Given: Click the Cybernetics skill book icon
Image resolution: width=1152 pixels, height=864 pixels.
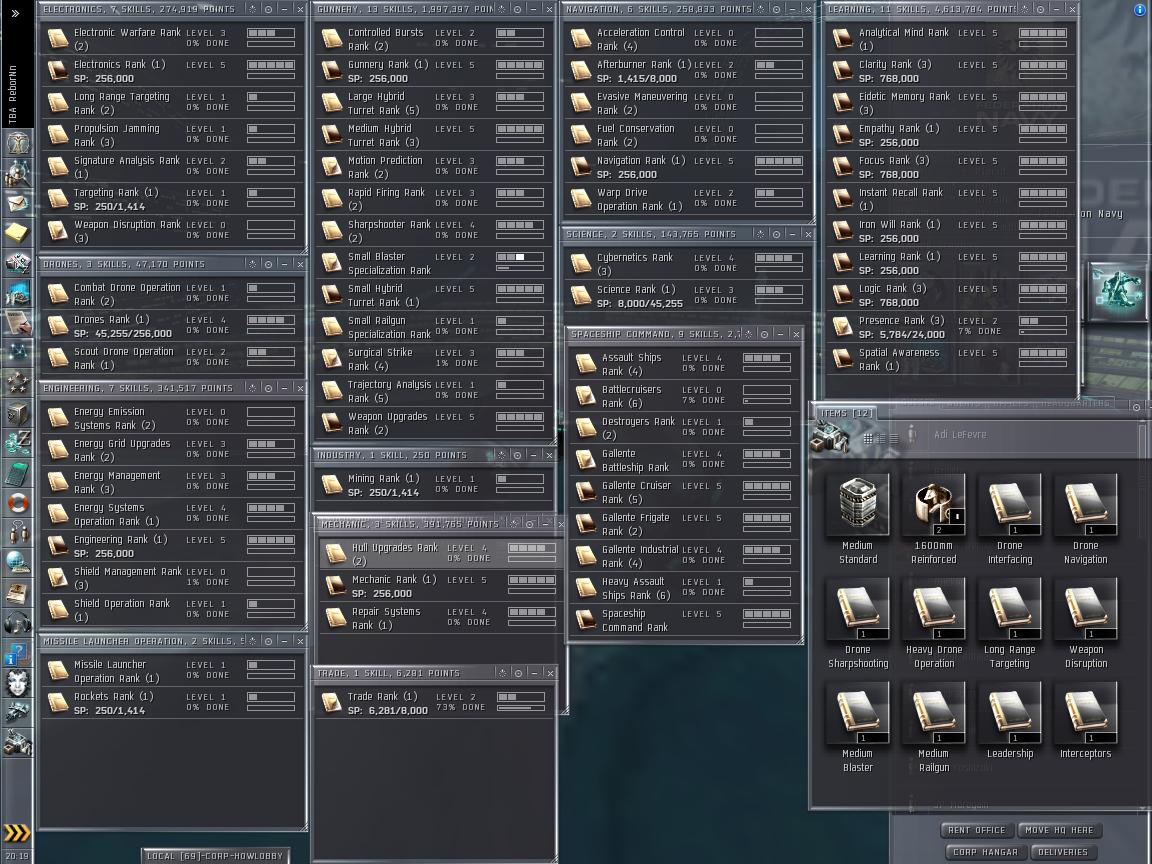Looking at the screenshot, I should click(580, 264).
